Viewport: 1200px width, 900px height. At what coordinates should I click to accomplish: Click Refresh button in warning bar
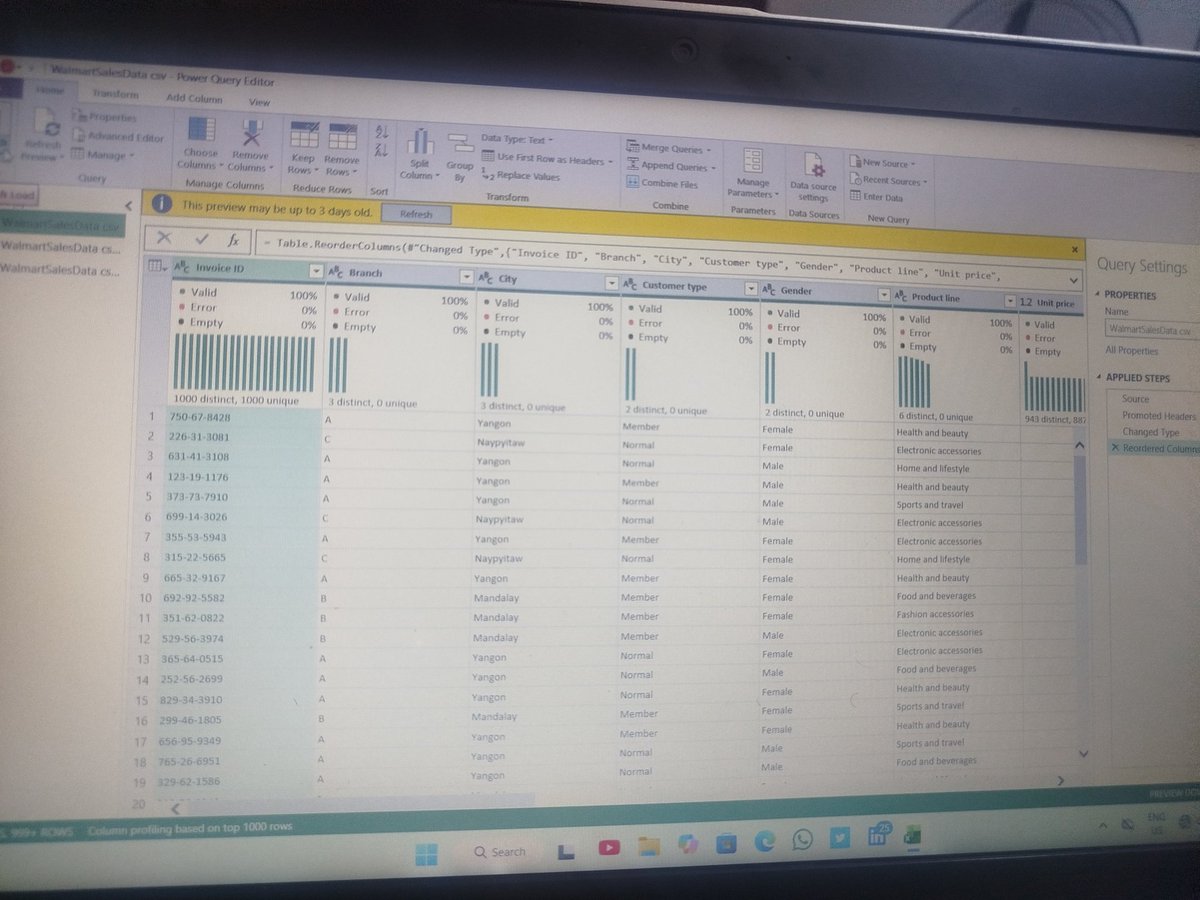point(417,214)
